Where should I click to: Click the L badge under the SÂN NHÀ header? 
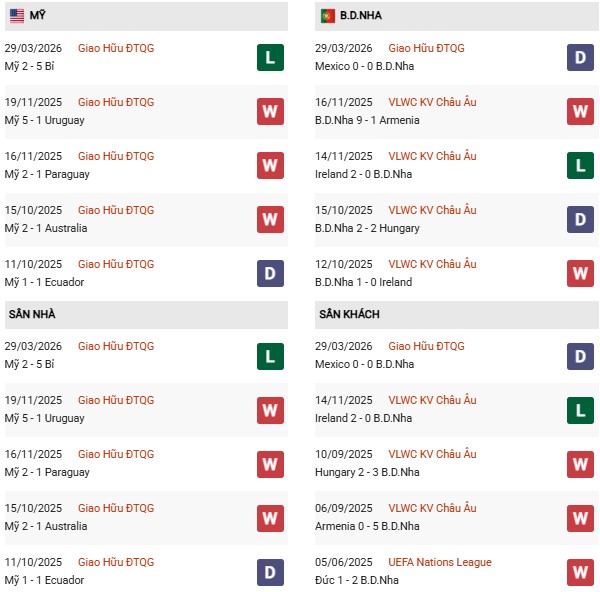(270, 355)
